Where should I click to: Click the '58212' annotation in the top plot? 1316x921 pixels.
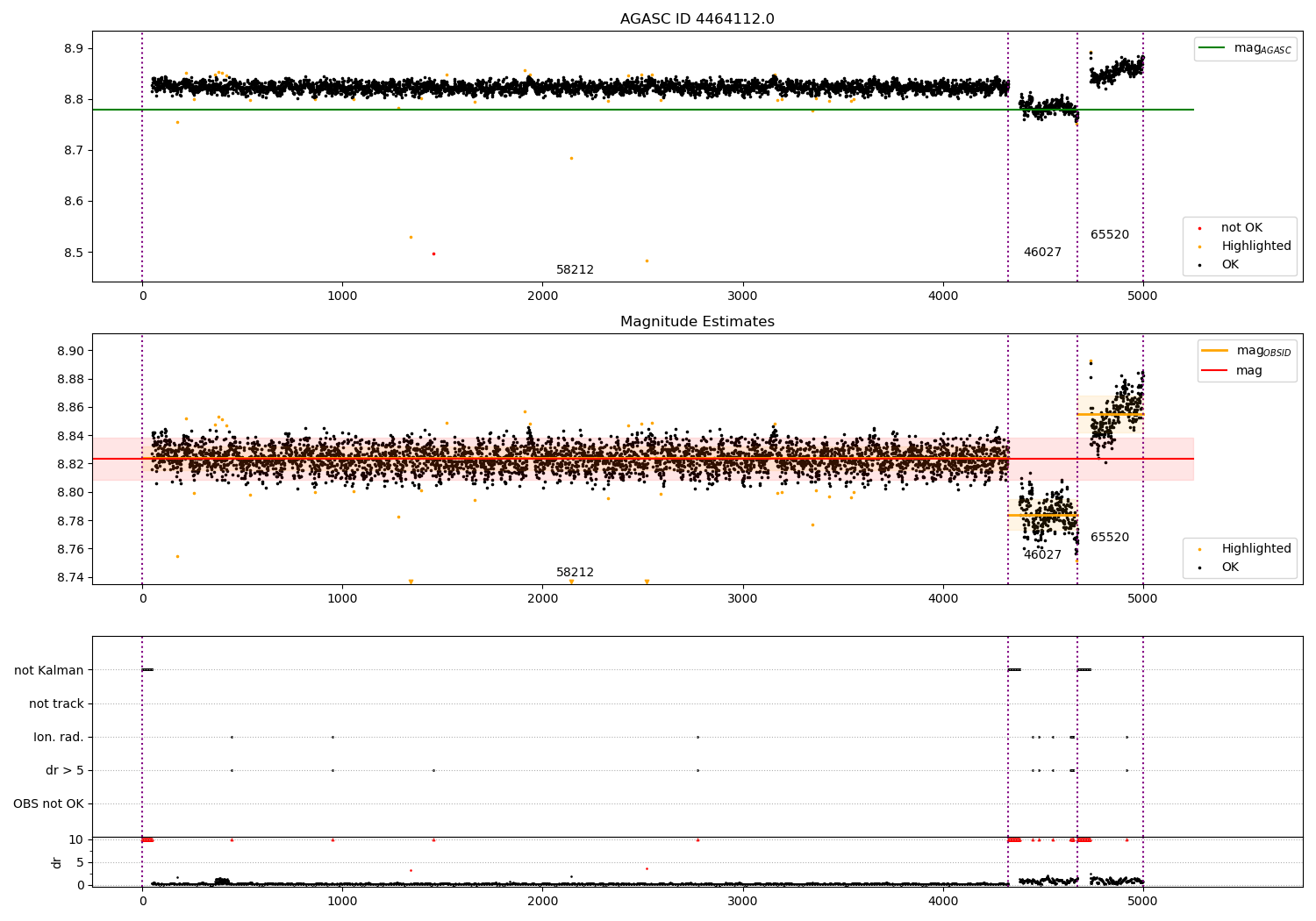click(575, 270)
